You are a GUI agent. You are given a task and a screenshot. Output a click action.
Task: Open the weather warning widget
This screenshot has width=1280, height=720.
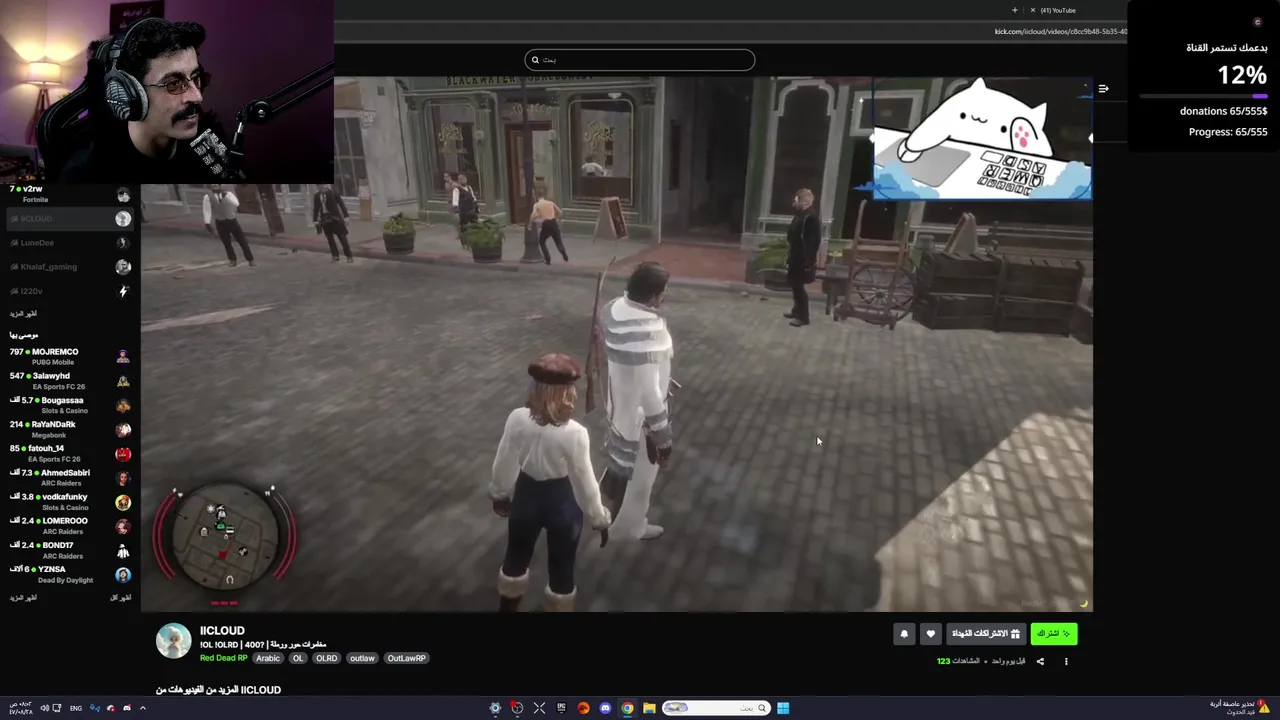click(x=1240, y=708)
